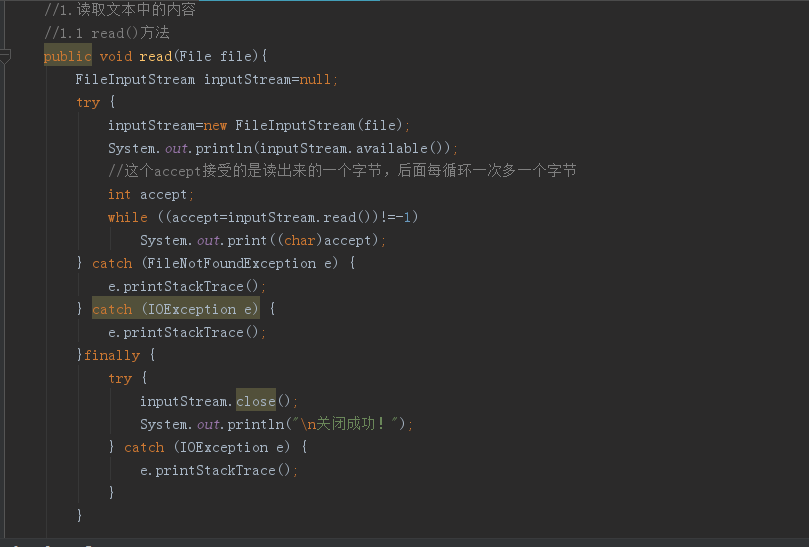Click 'inputStream' before '=new'
The height and width of the screenshot is (547, 809).
[151, 125]
